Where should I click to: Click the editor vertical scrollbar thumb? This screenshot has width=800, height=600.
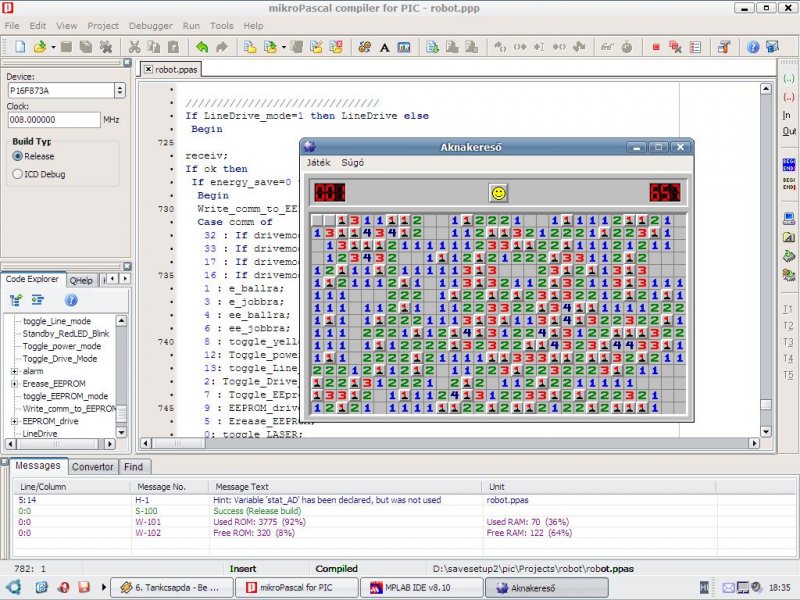pos(766,404)
